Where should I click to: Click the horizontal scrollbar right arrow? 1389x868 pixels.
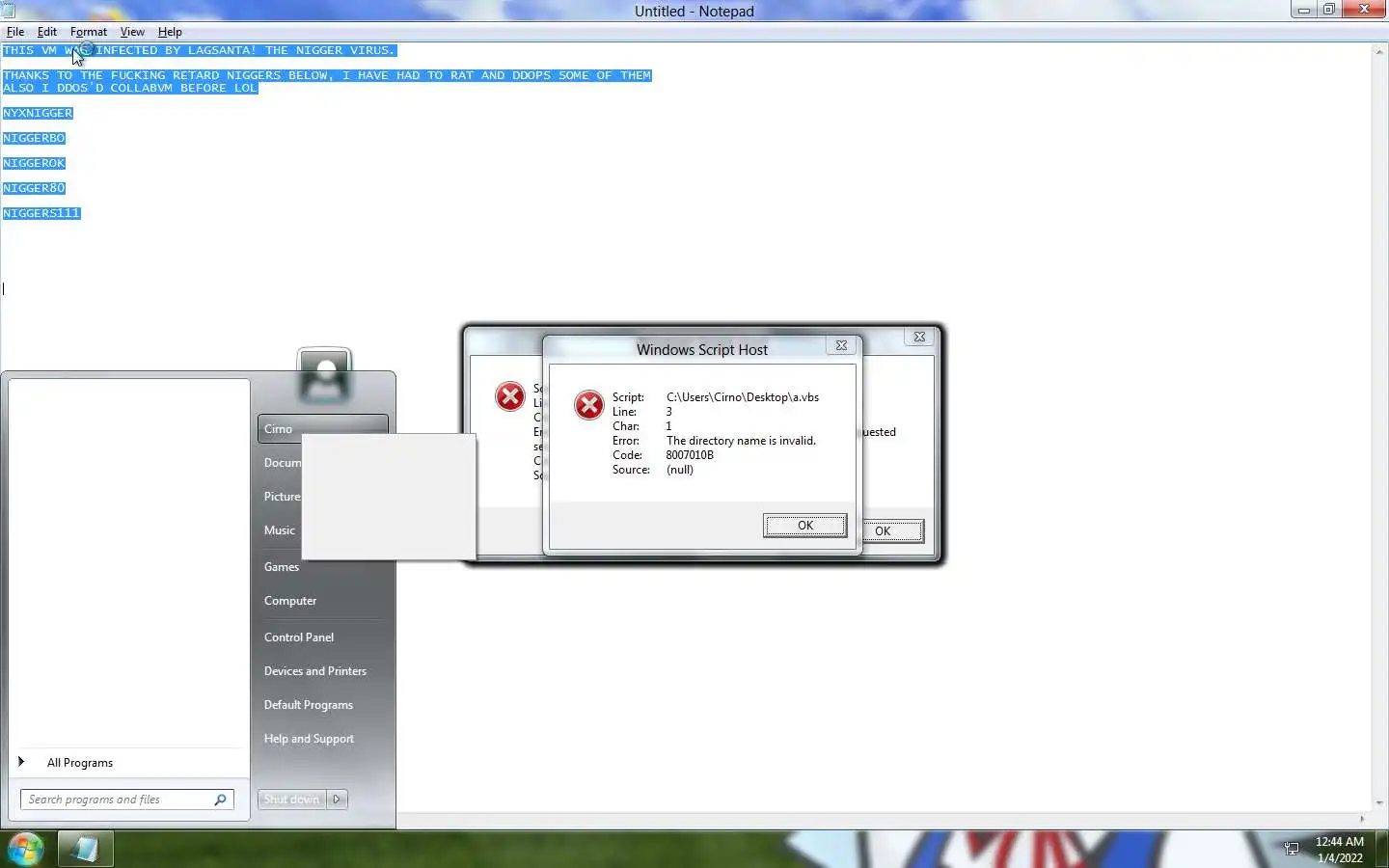tap(1362, 819)
